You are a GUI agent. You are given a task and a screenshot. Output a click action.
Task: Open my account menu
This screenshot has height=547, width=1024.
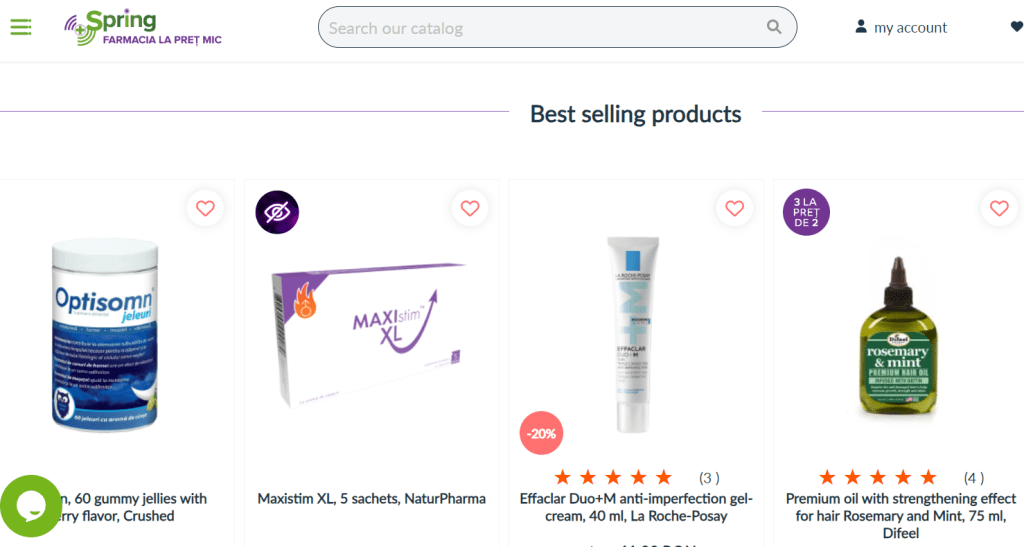(901, 28)
